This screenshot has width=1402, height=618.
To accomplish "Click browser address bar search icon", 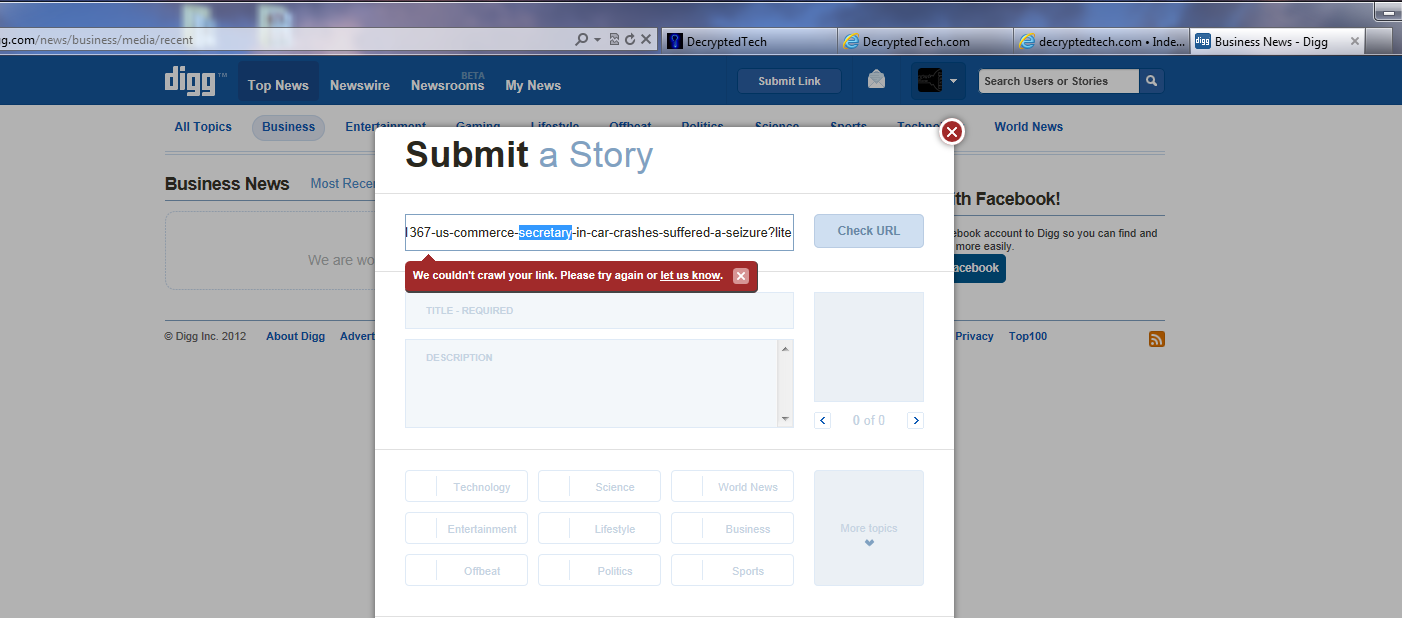I will 582,40.
